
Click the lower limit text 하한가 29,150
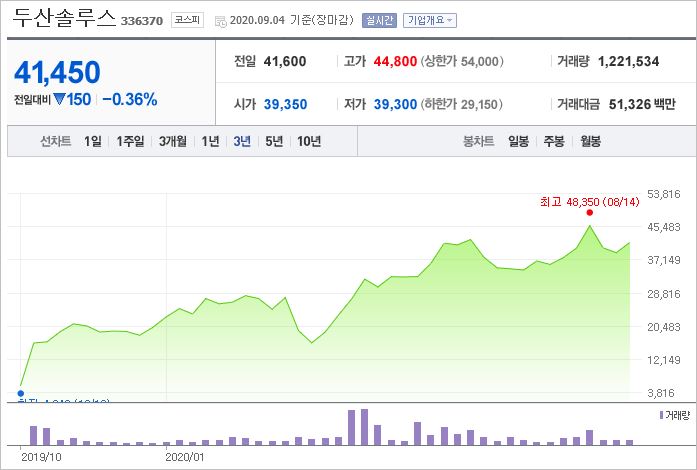(461, 104)
